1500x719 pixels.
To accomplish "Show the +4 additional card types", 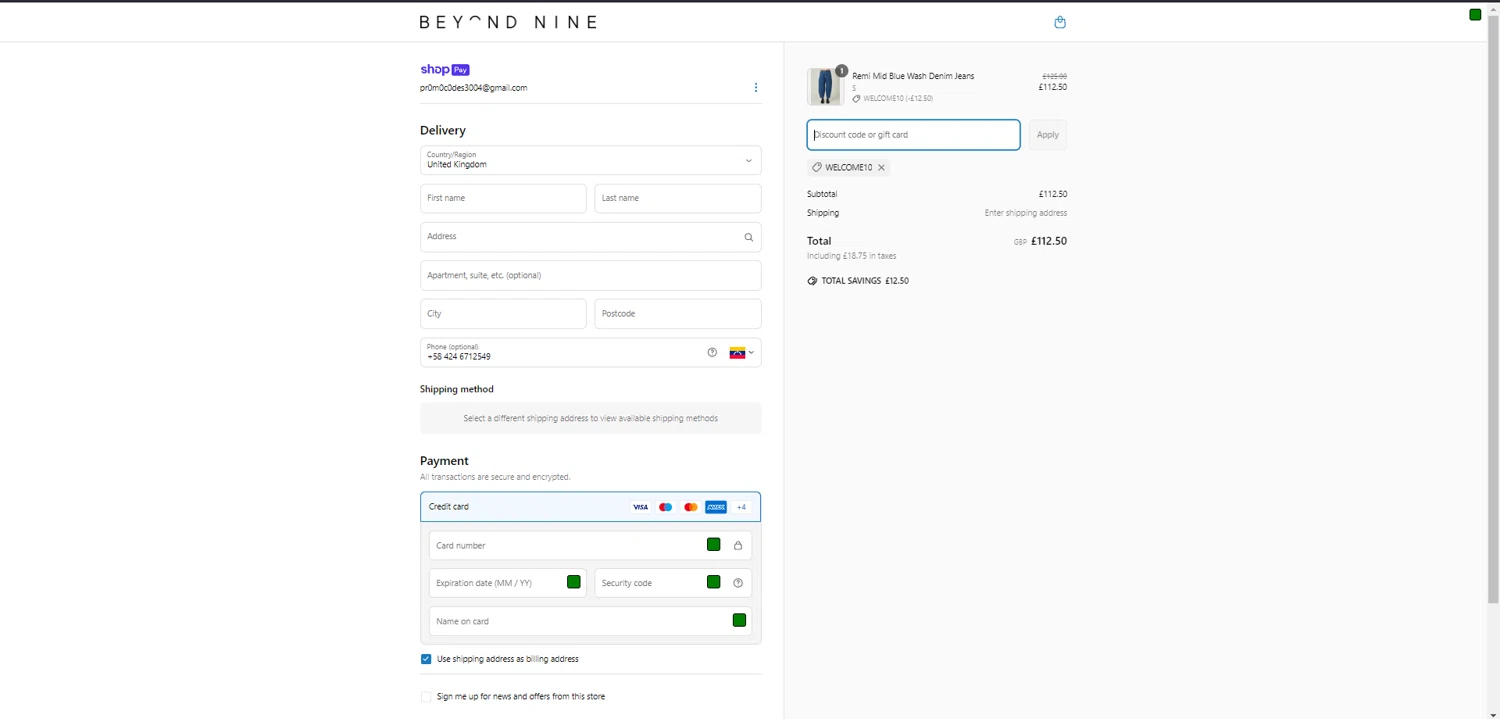I will [741, 507].
